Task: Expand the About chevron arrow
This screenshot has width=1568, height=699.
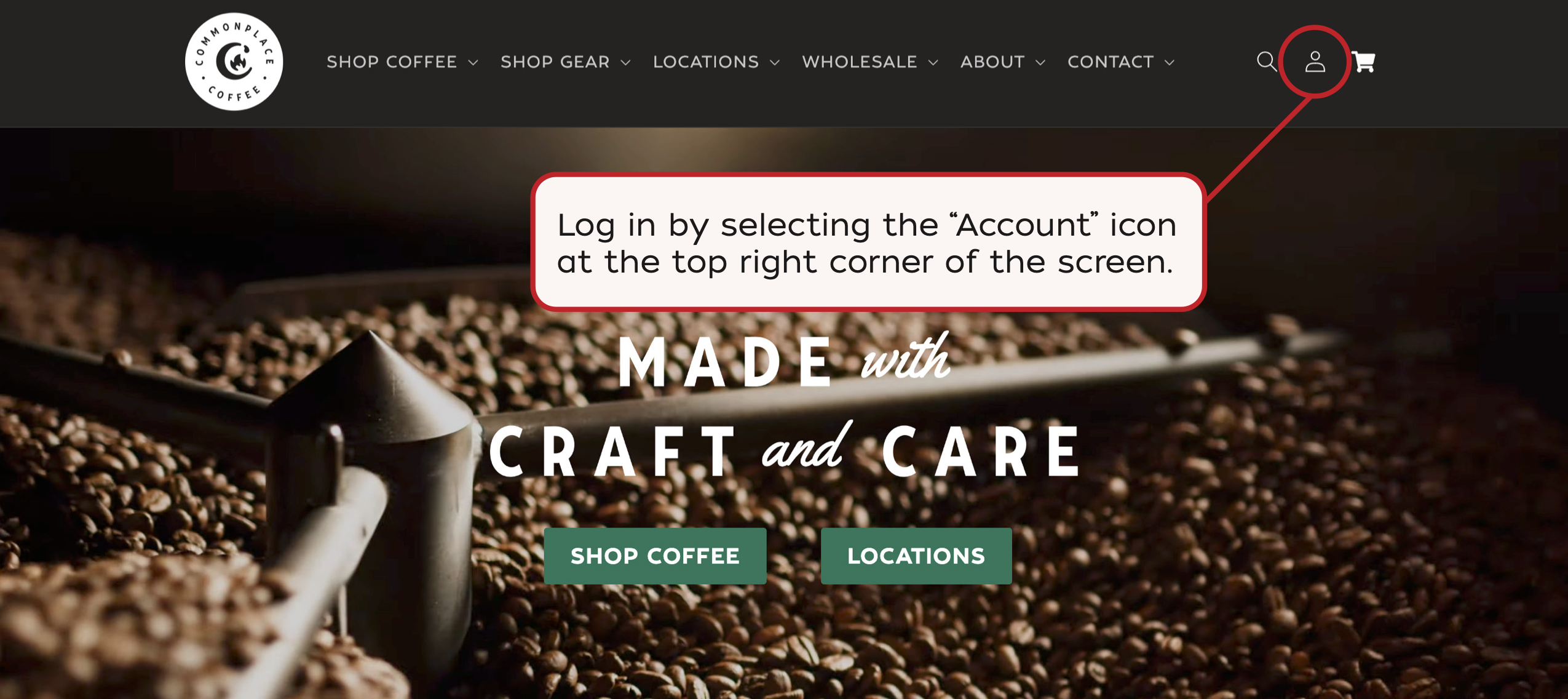Action: click(1040, 62)
